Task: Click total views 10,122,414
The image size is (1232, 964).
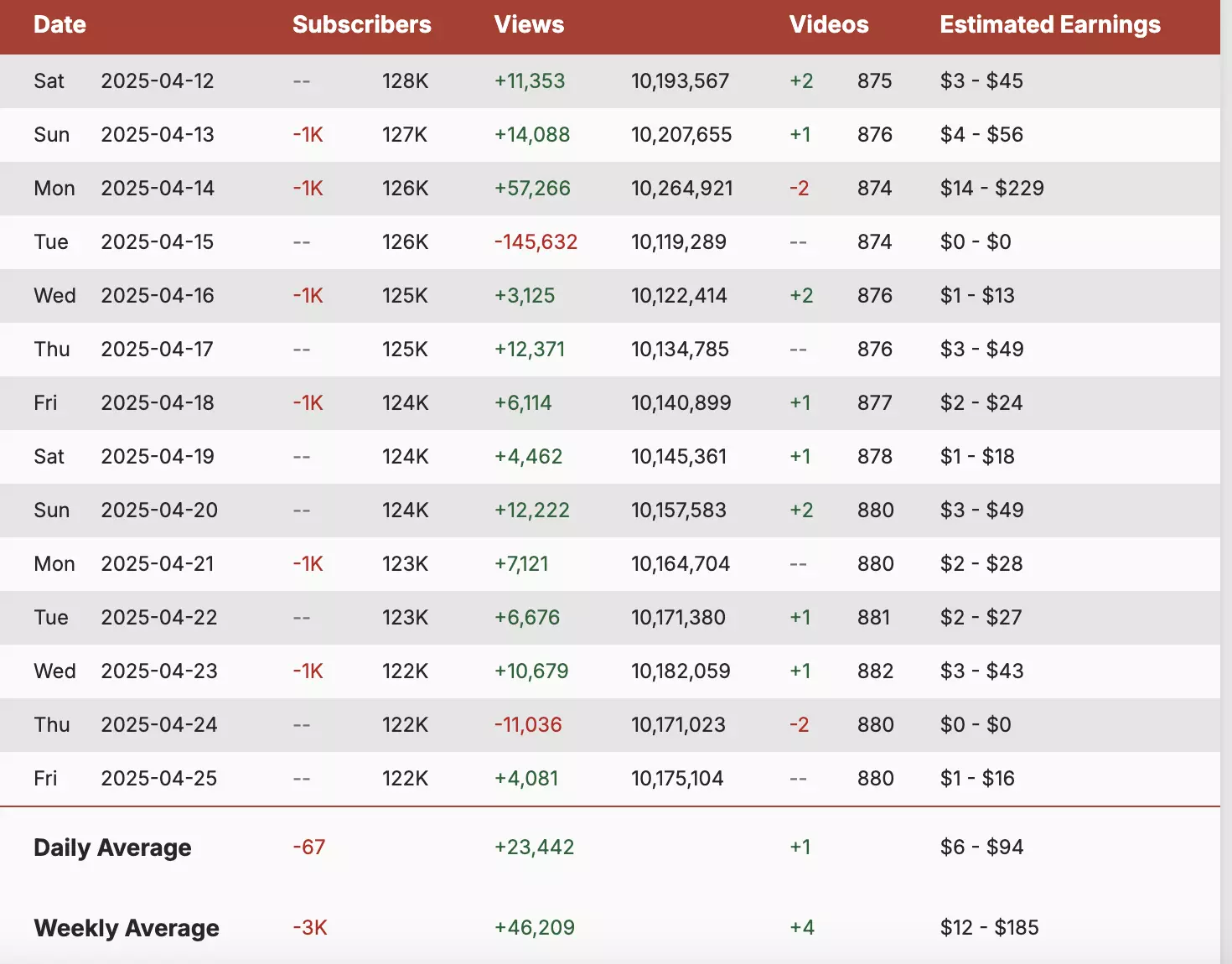Action: (679, 296)
